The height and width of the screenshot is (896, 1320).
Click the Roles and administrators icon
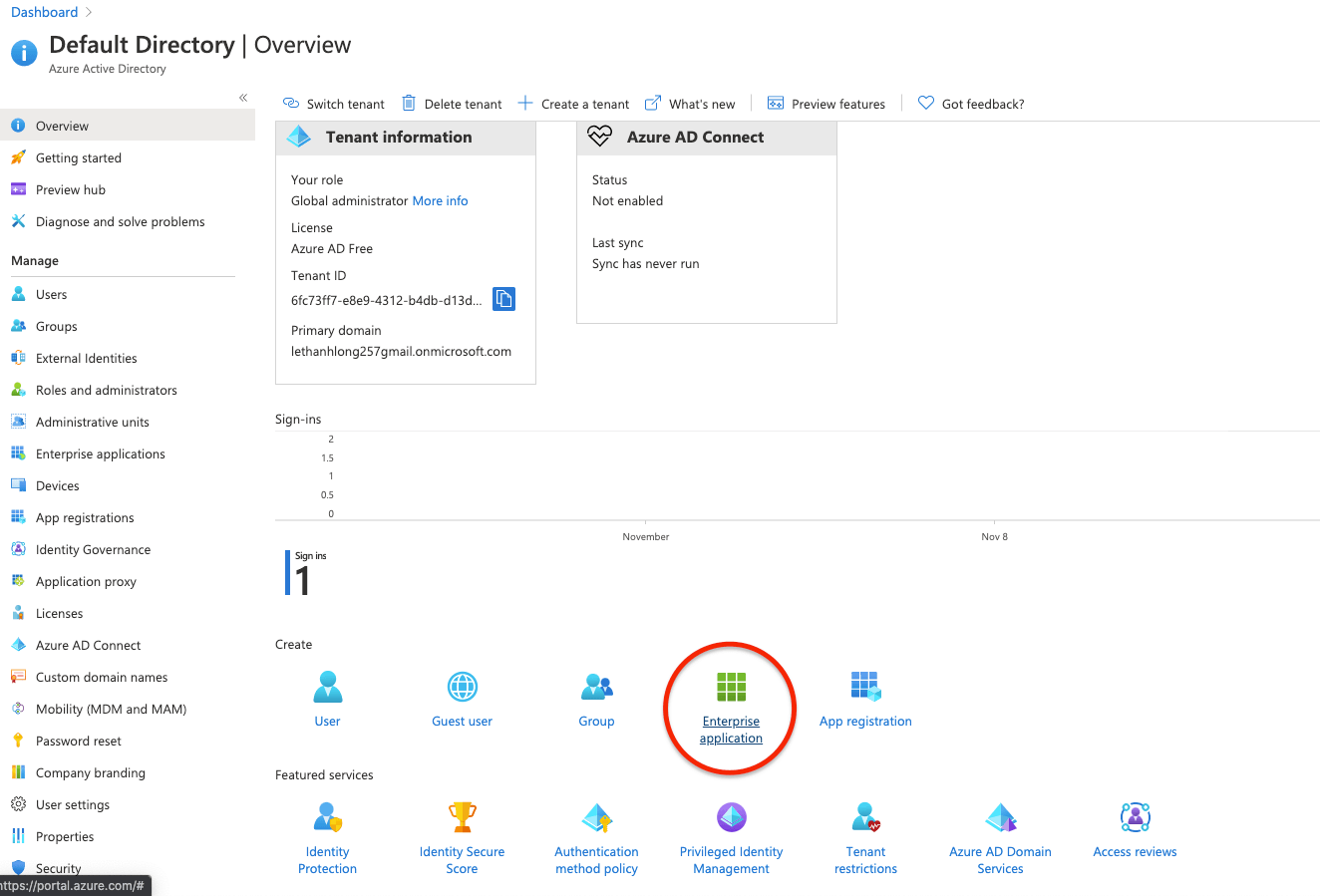(x=18, y=390)
